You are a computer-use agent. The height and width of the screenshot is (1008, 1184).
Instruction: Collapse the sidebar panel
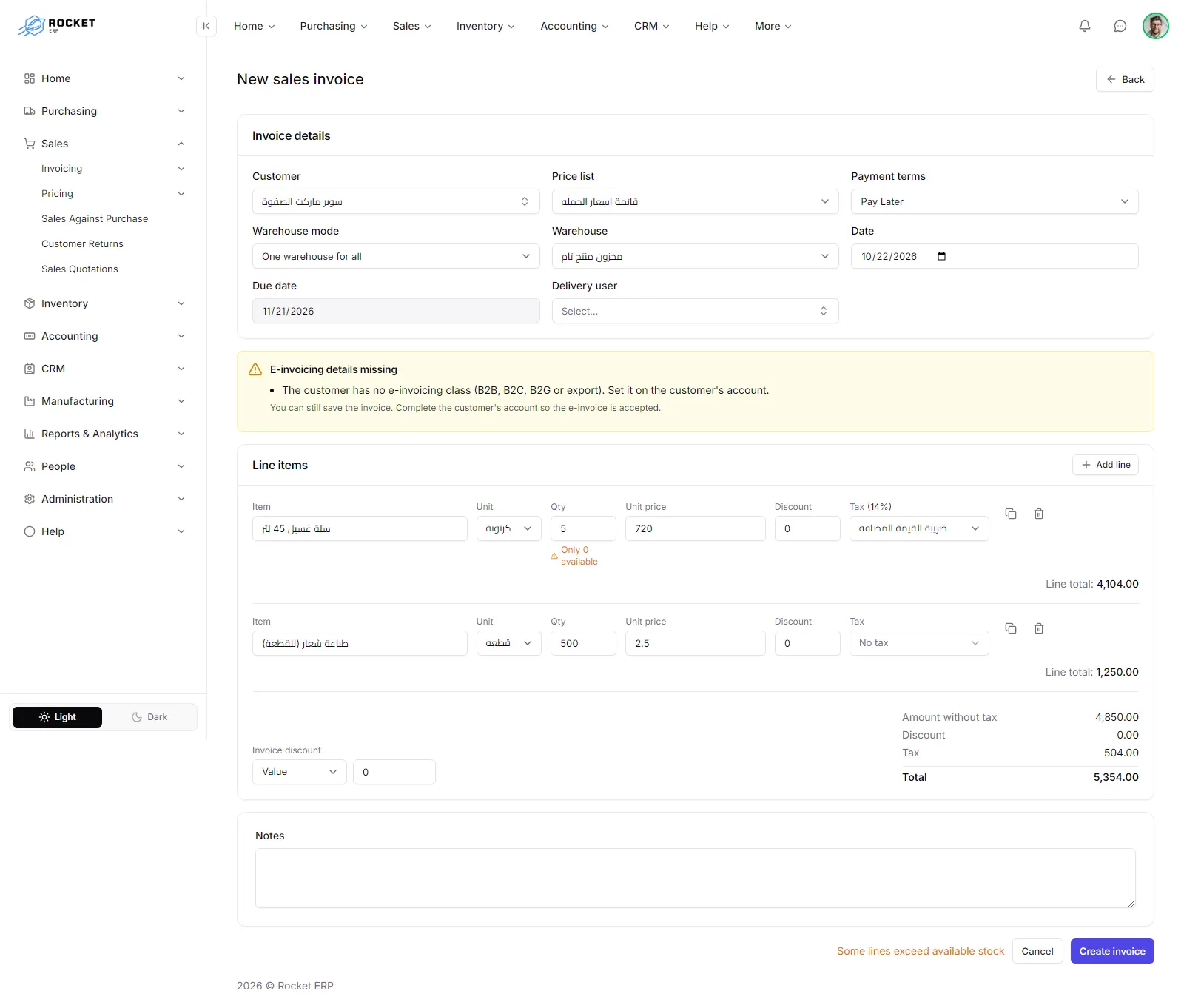pos(206,26)
